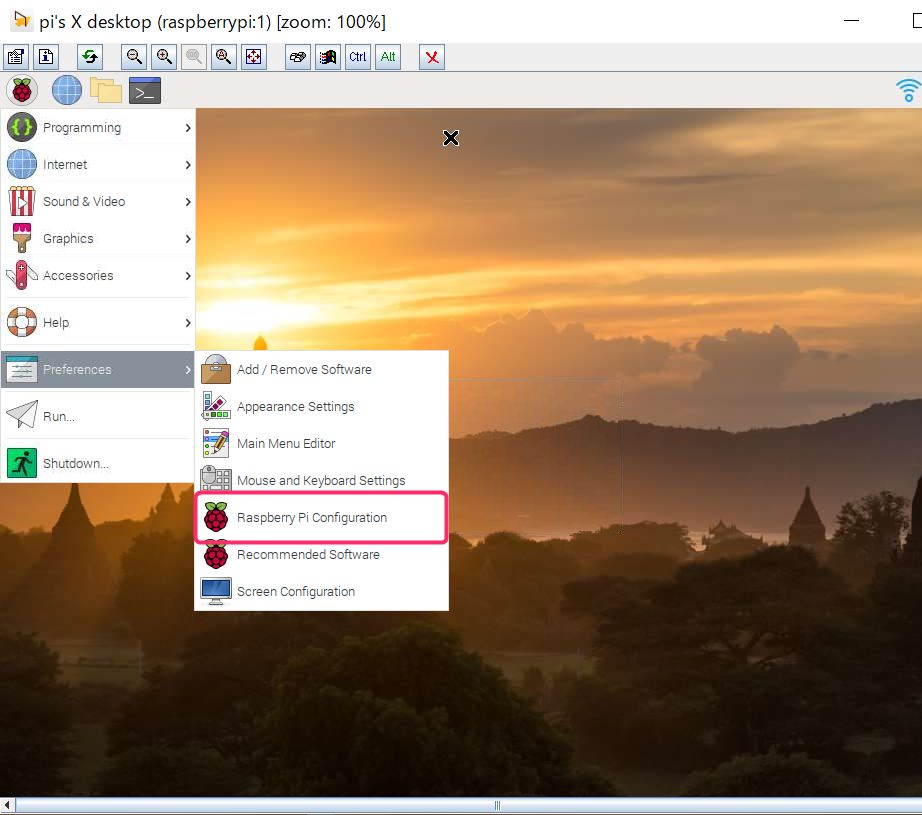This screenshot has width=922, height=815.
Task: Minimize the VNC viewer window
Action: click(851, 21)
